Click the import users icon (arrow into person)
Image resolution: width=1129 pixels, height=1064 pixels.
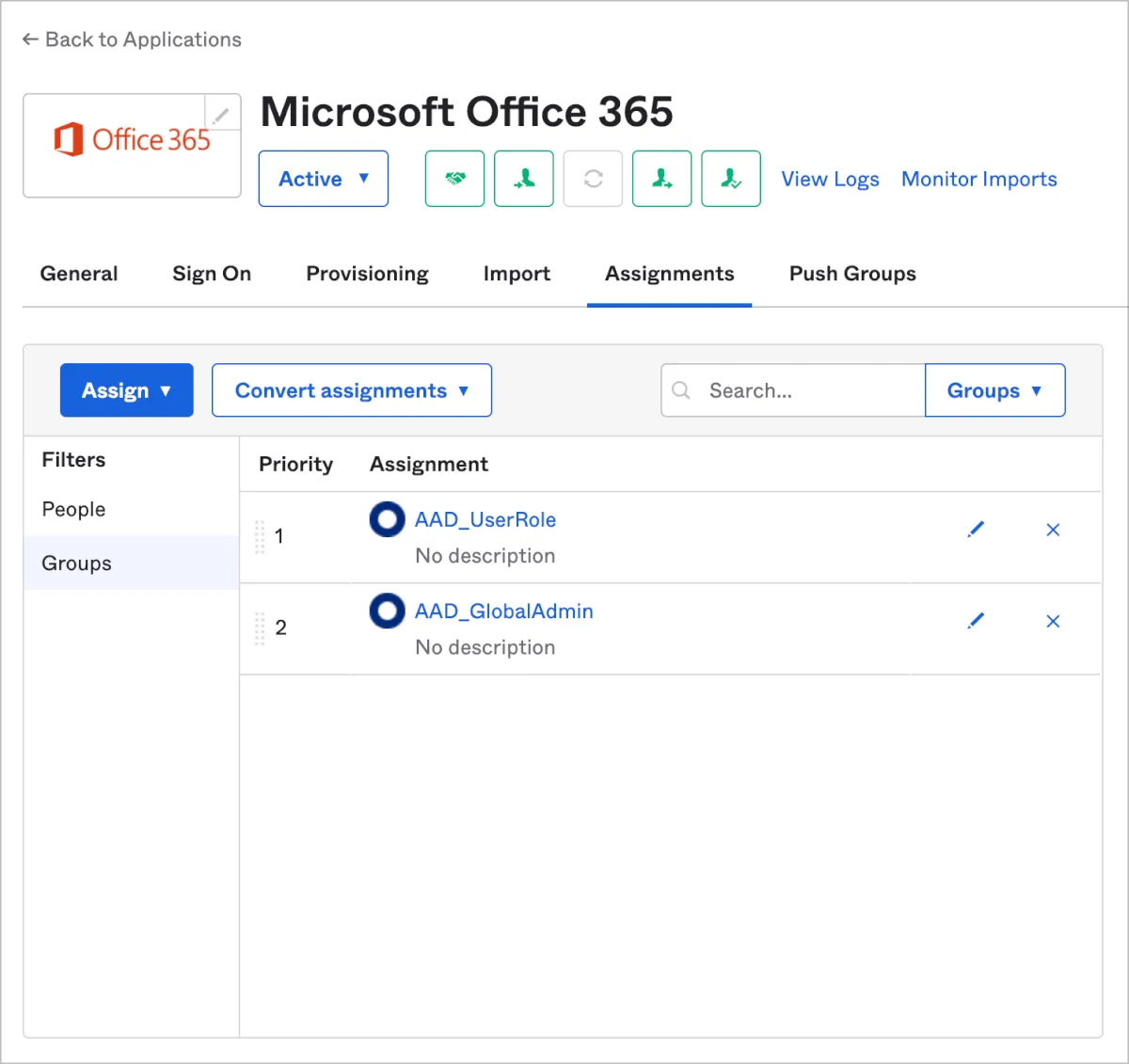524,179
